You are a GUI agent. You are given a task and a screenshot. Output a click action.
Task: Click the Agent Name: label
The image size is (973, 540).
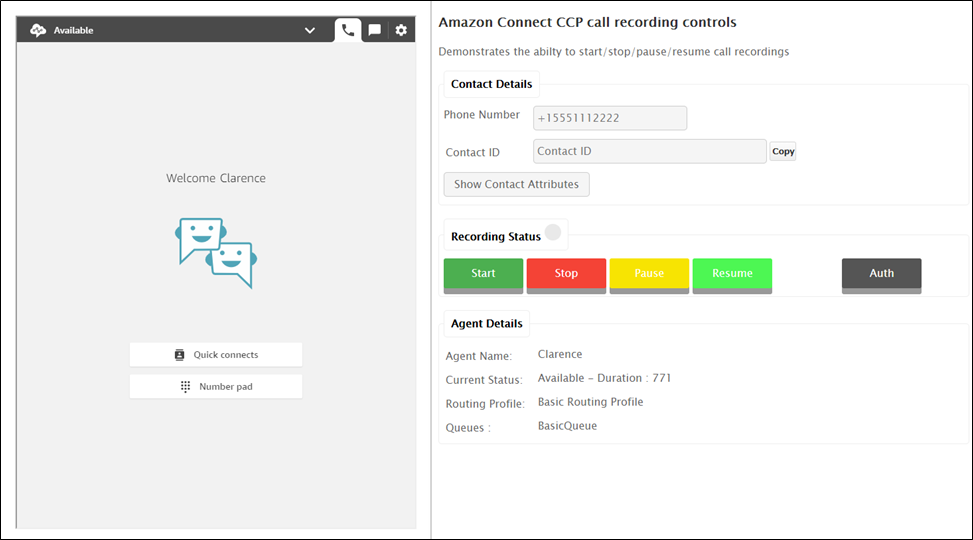tap(478, 356)
